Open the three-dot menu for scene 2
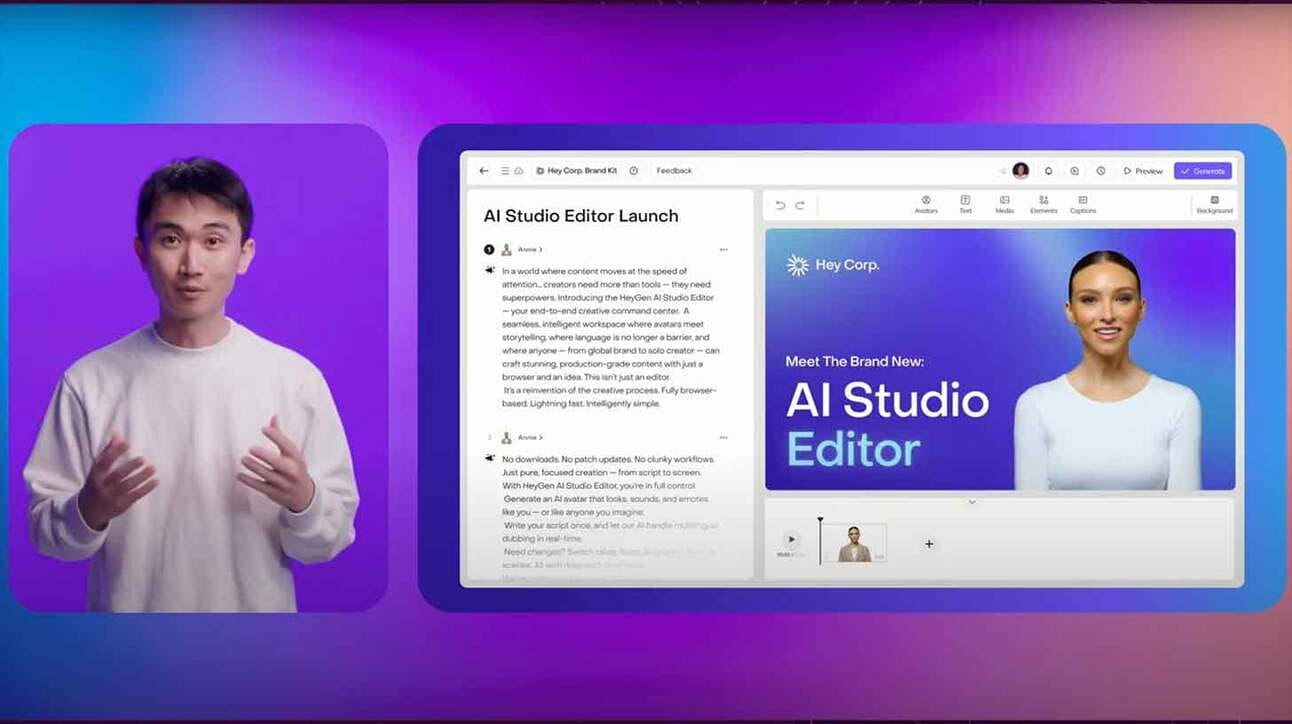 click(x=723, y=437)
